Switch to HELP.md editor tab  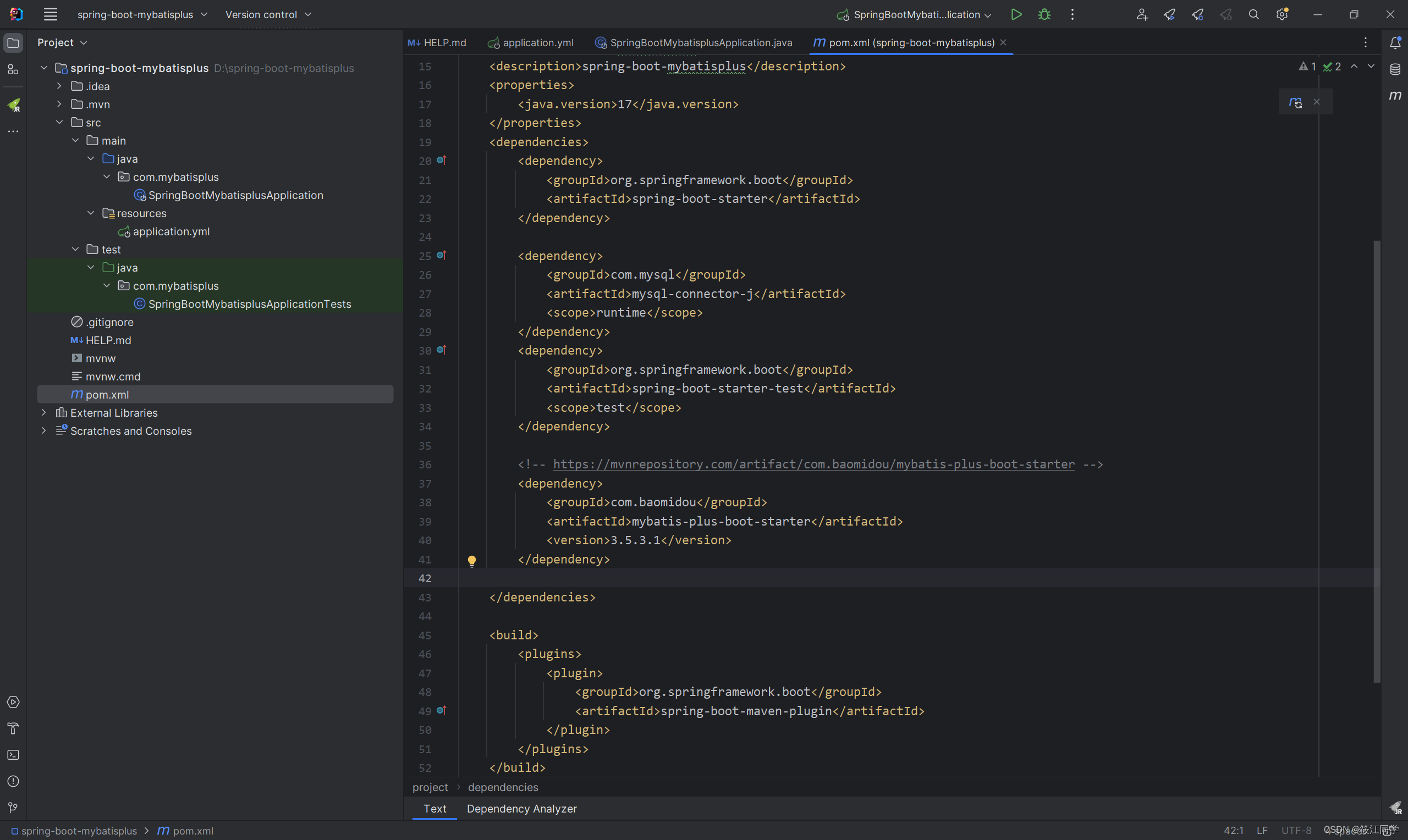437,43
